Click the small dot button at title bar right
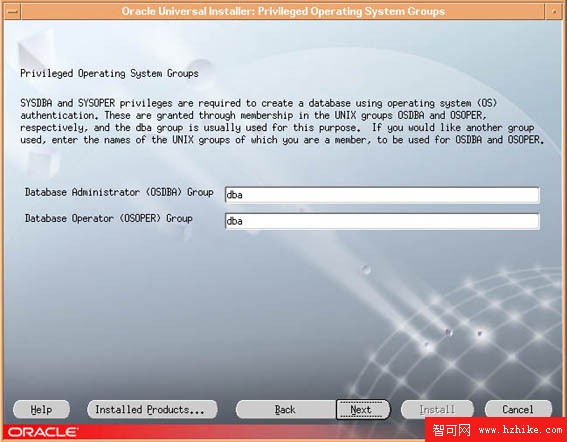 click(x=554, y=11)
